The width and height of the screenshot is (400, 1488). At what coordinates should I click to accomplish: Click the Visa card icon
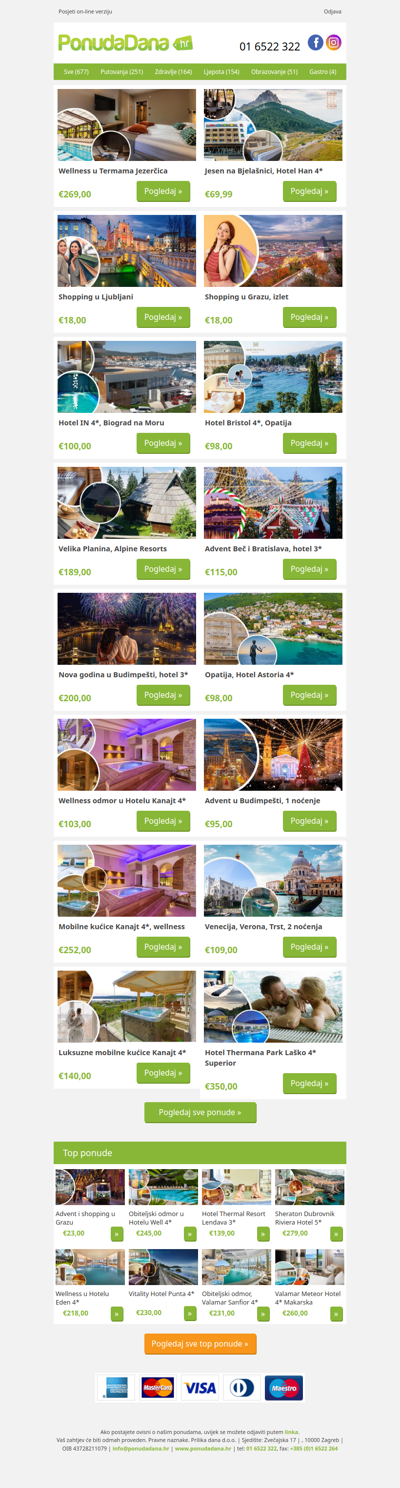pos(200,1388)
